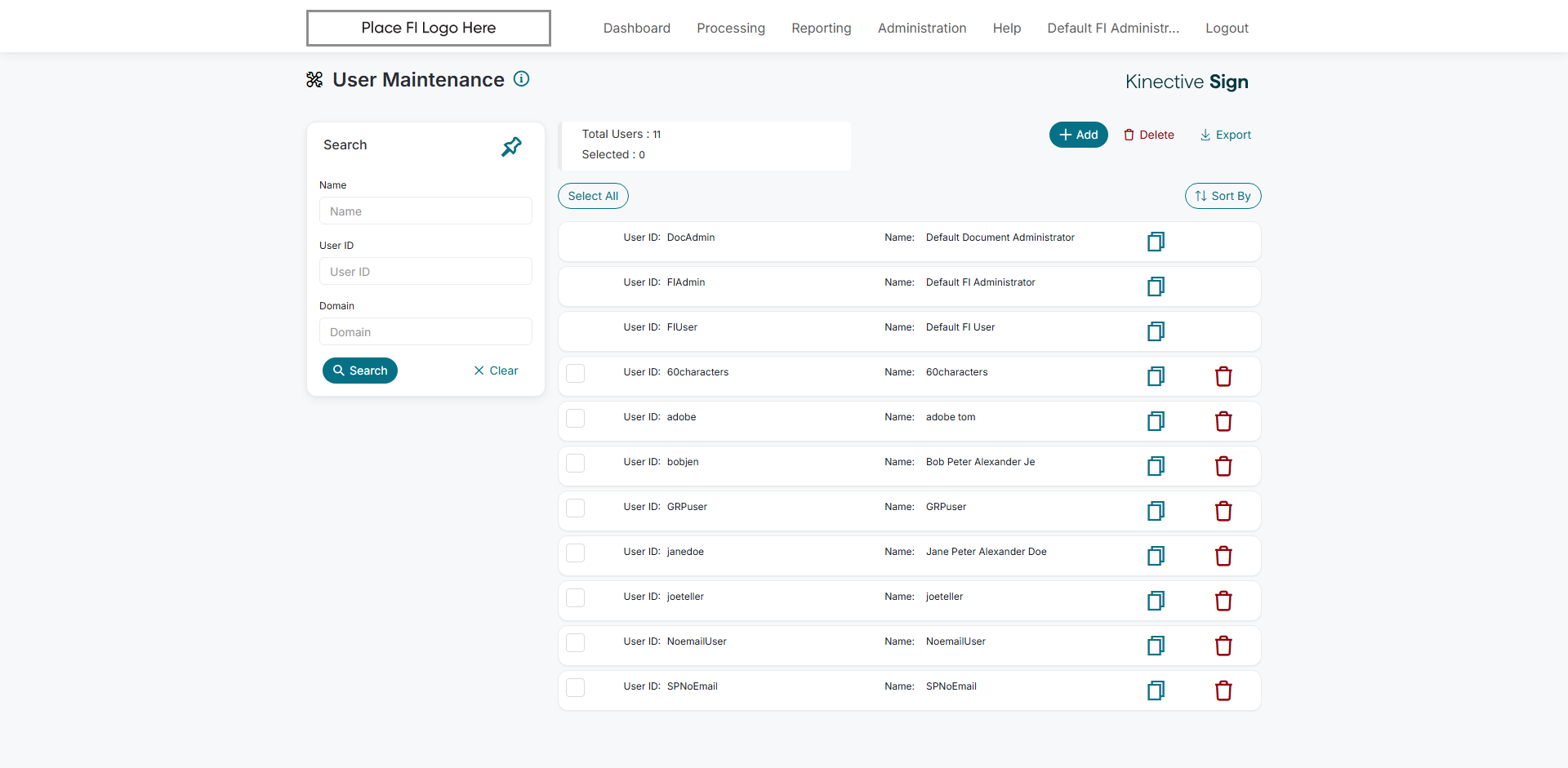Image resolution: width=1568 pixels, height=768 pixels.
Task: Click the info icon beside User Maintenance
Action: (521, 79)
